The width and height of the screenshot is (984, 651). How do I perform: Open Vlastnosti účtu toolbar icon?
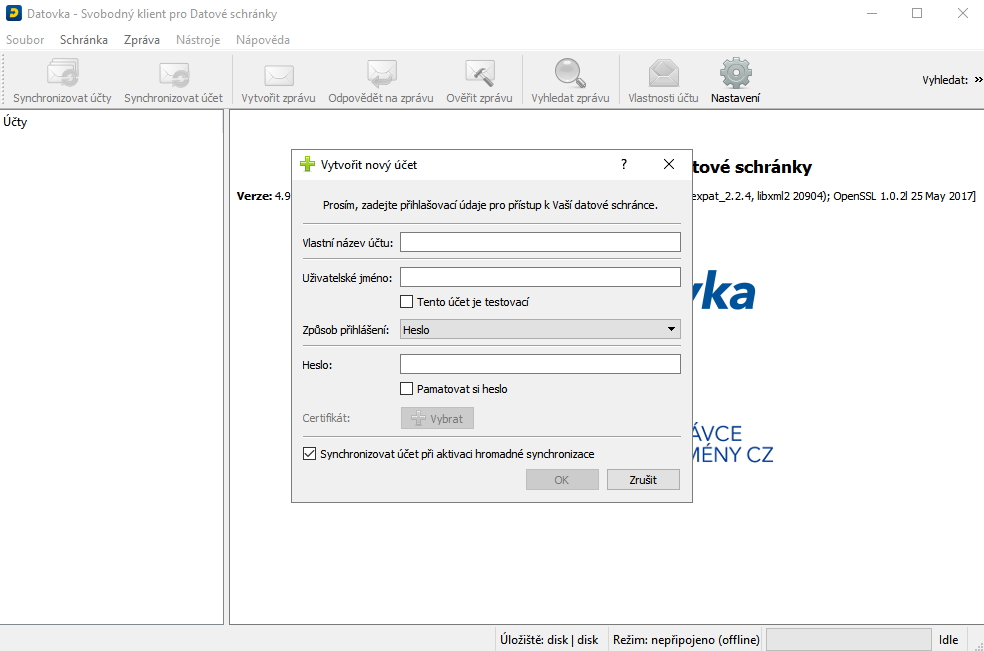(x=663, y=73)
